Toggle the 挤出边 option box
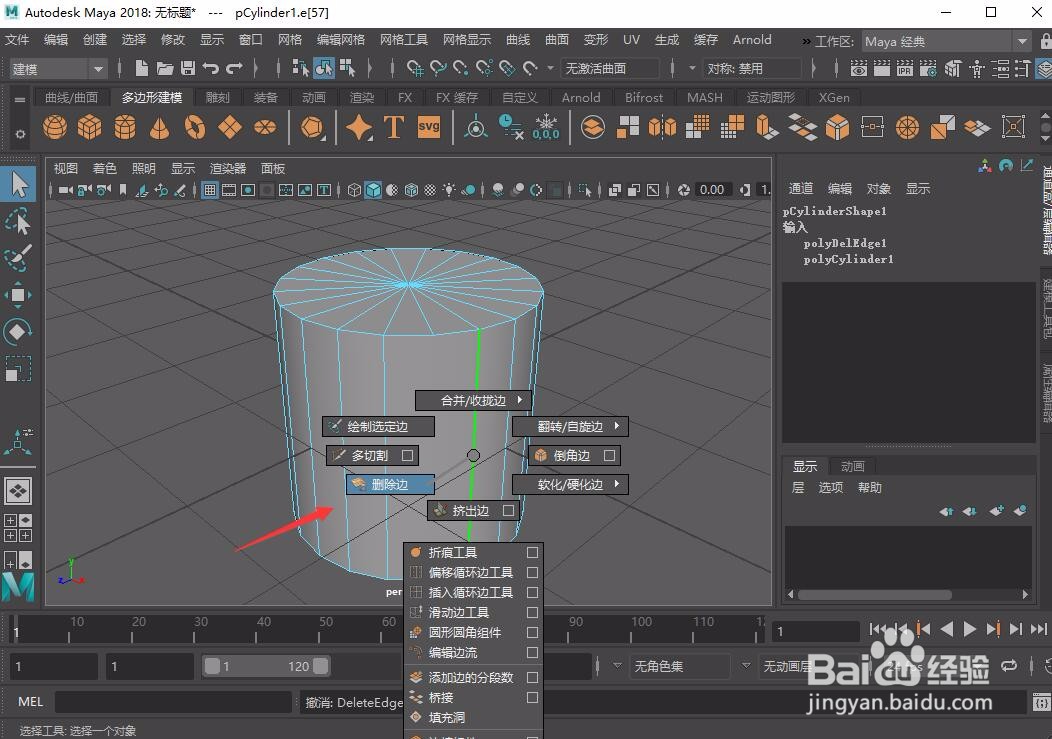This screenshot has width=1052, height=739. [x=509, y=511]
